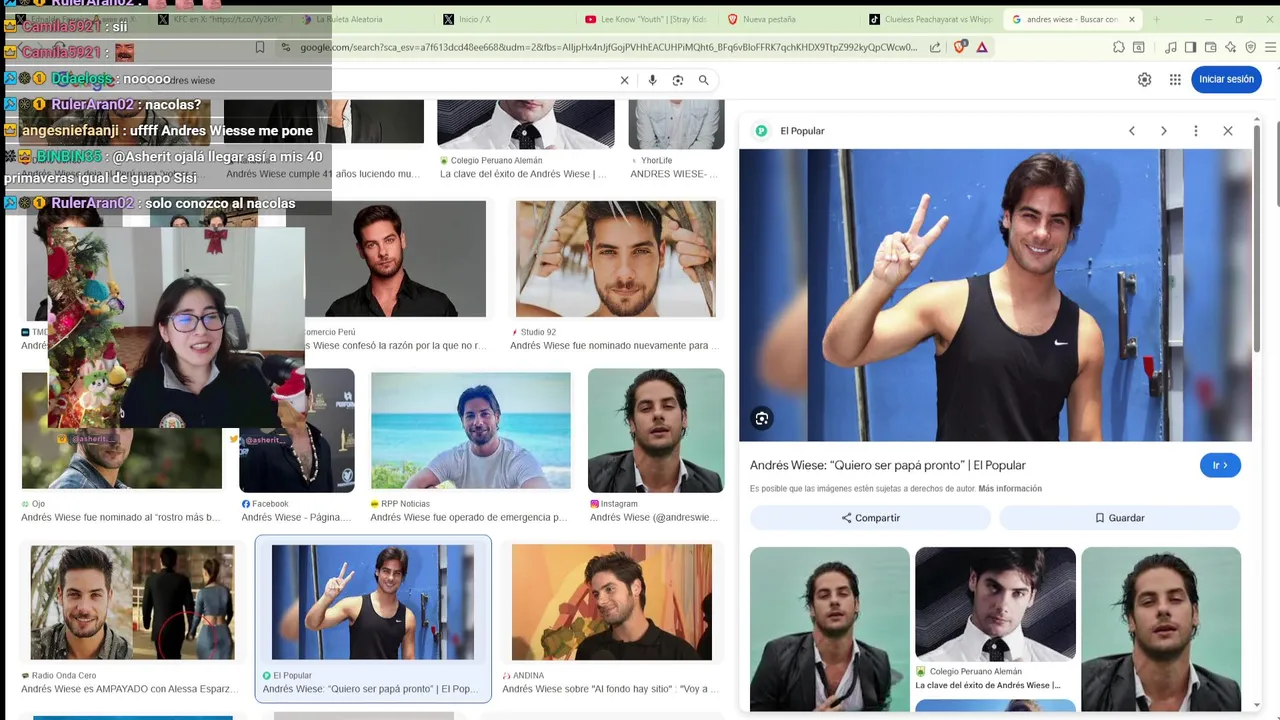Viewport: 1280px width, 720px height.
Task: Switch to the 'Inicio / X' tab
Action: (x=505, y=19)
